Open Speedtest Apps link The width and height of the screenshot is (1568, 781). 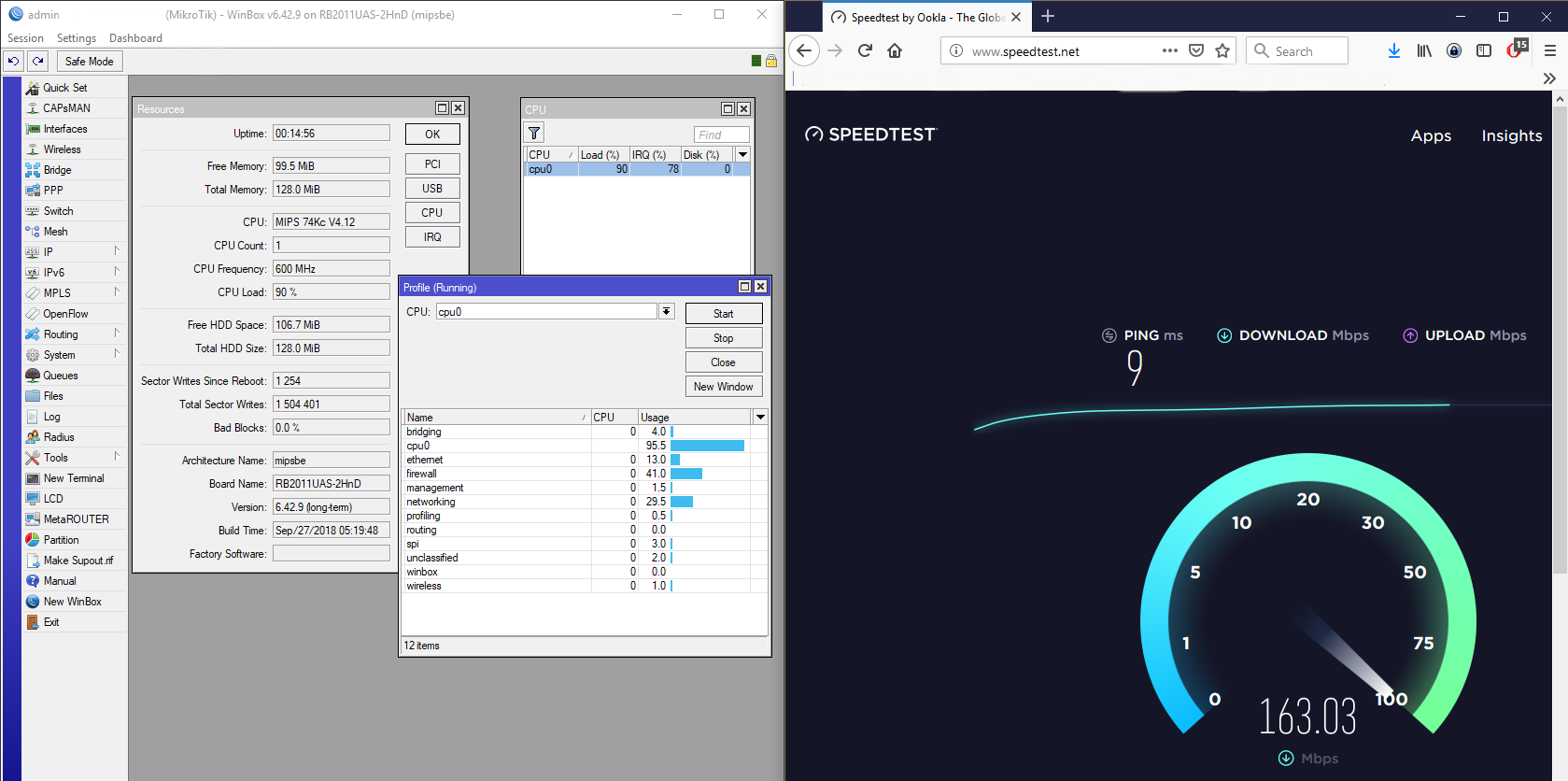(1431, 135)
